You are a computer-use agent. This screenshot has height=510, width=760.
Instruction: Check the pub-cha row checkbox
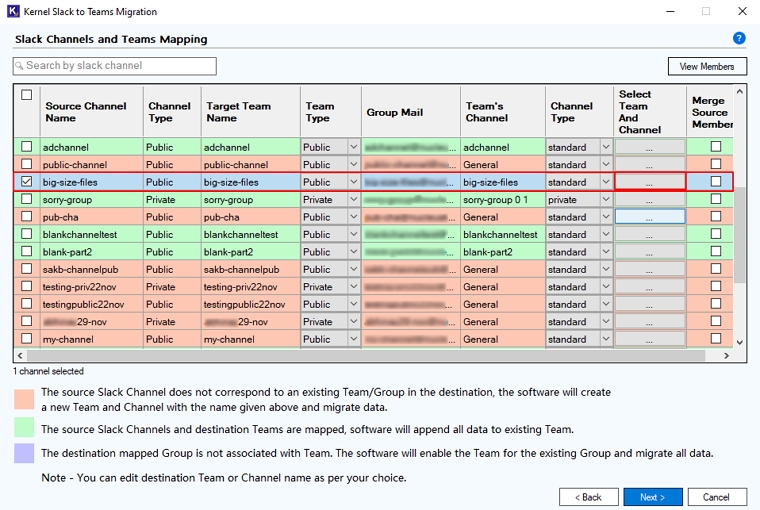(27, 216)
